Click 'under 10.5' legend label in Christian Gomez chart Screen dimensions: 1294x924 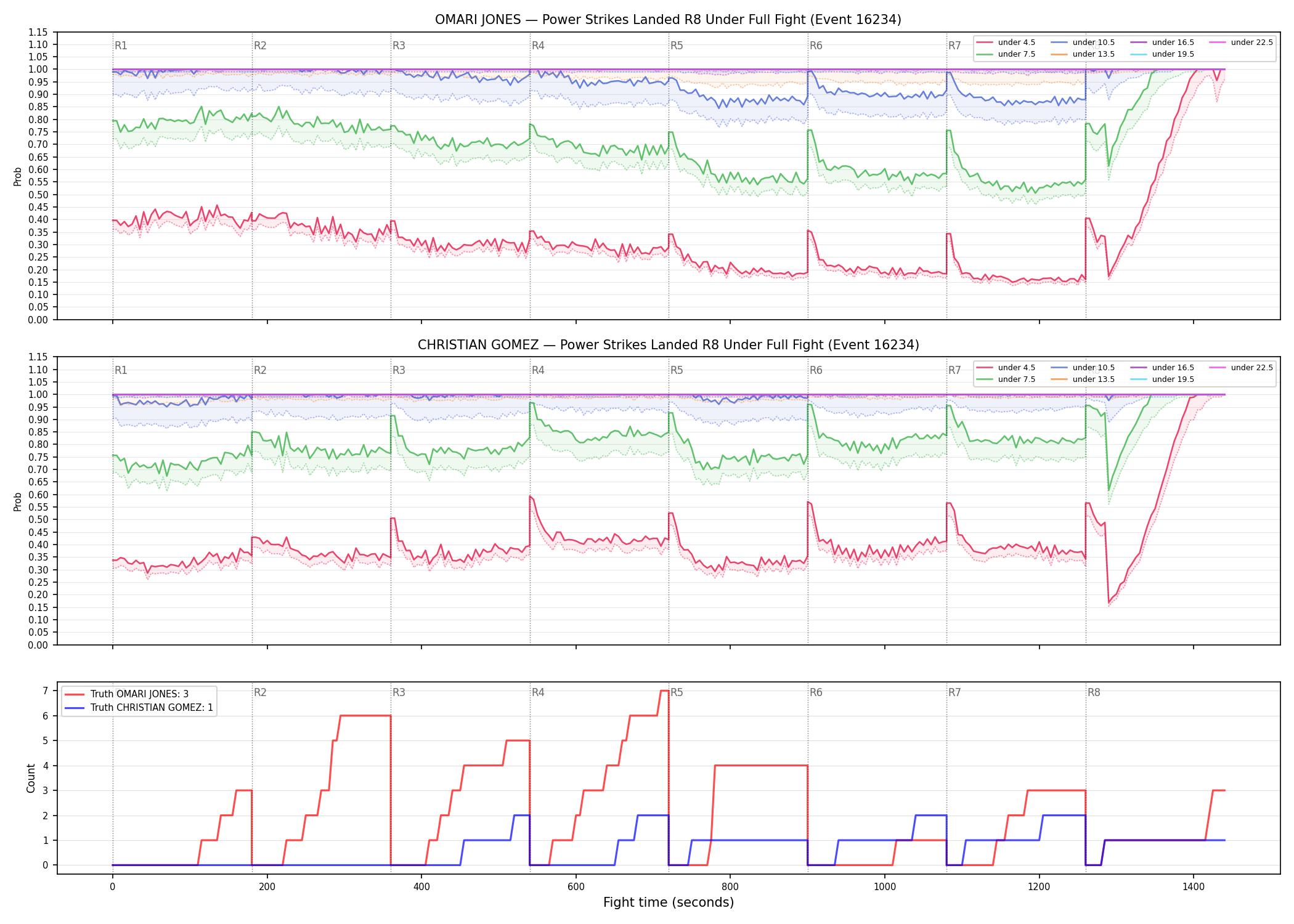pyautogui.click(x=1094, y=368)
